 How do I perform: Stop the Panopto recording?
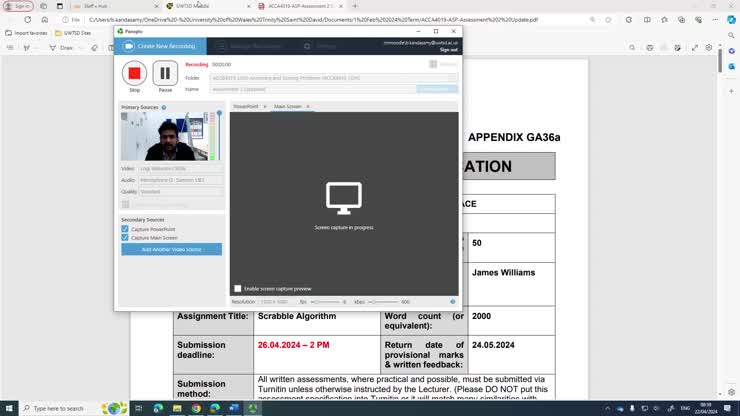point(134,73)
